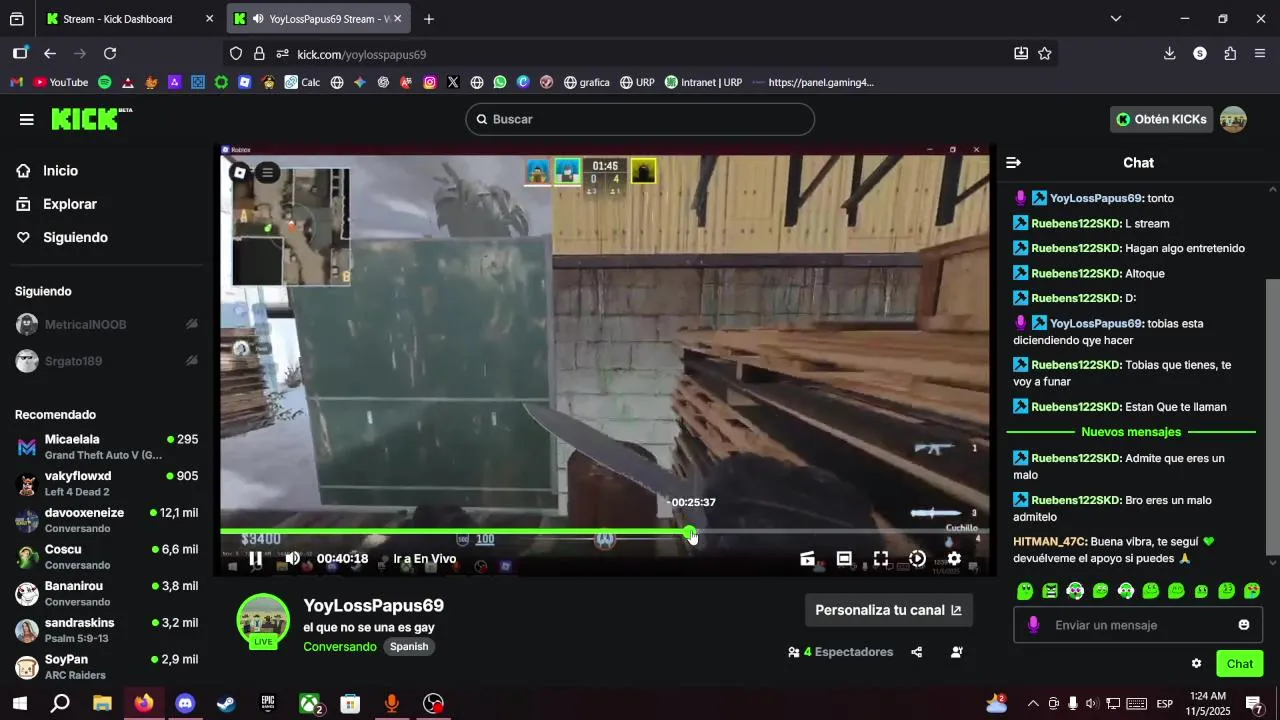This screenshot has width=1280, height=720.
Task: Focus the 'Buscar' search field
Action: (x=640, y=119)
